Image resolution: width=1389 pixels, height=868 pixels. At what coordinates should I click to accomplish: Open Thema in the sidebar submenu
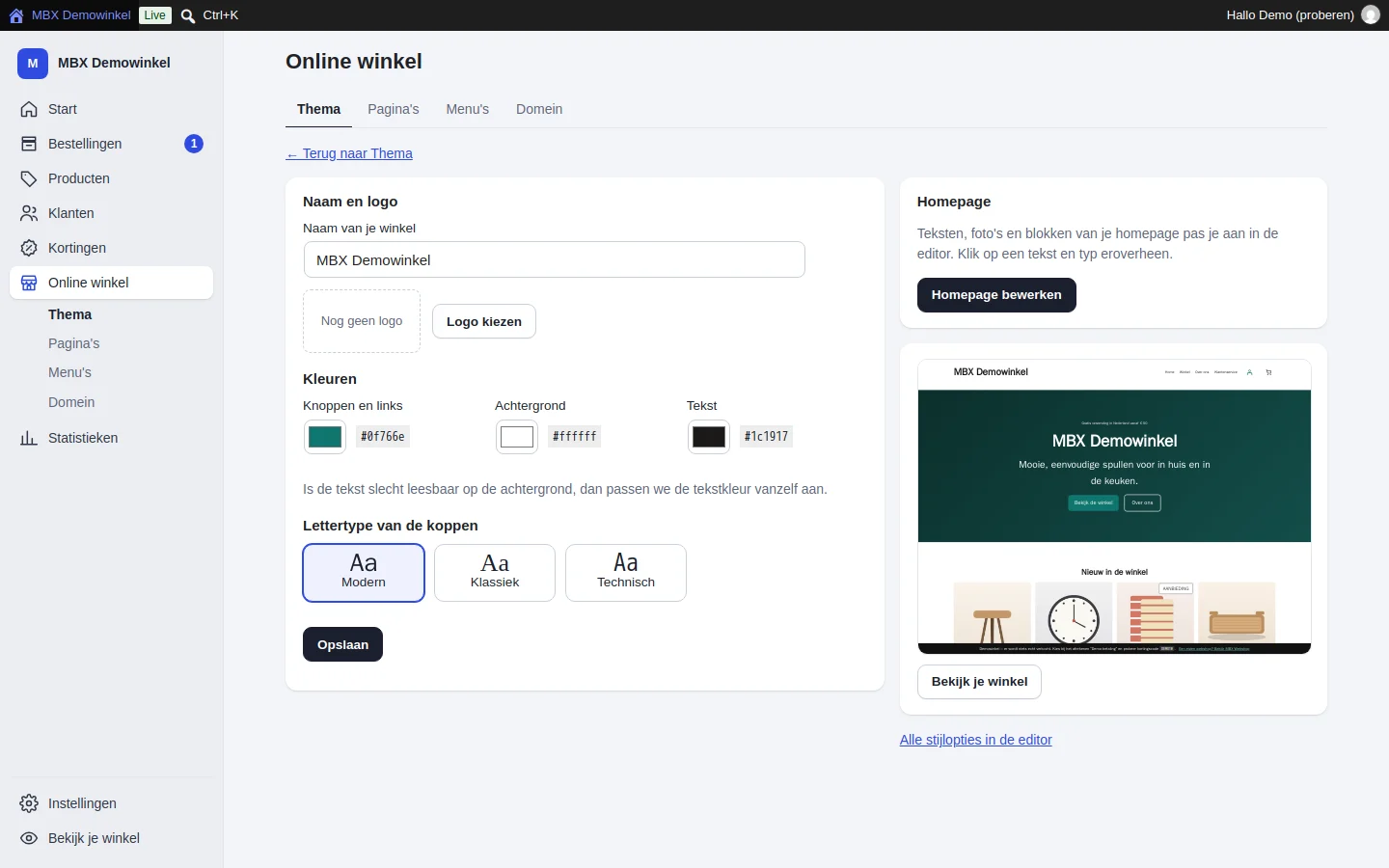tap(70, 314)
